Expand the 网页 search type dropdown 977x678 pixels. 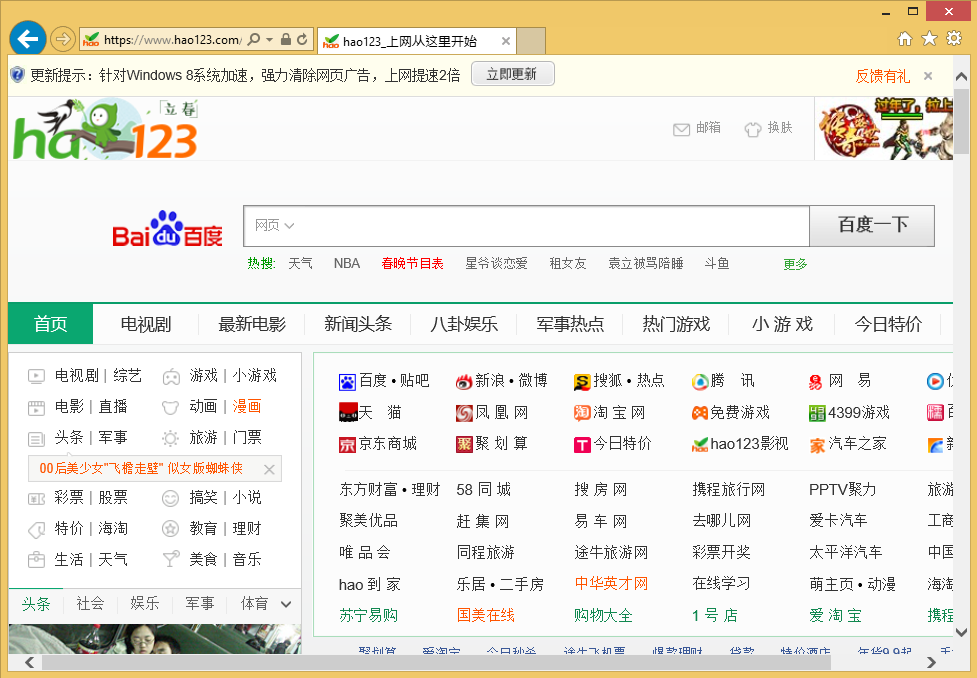(x=274, y=226)
